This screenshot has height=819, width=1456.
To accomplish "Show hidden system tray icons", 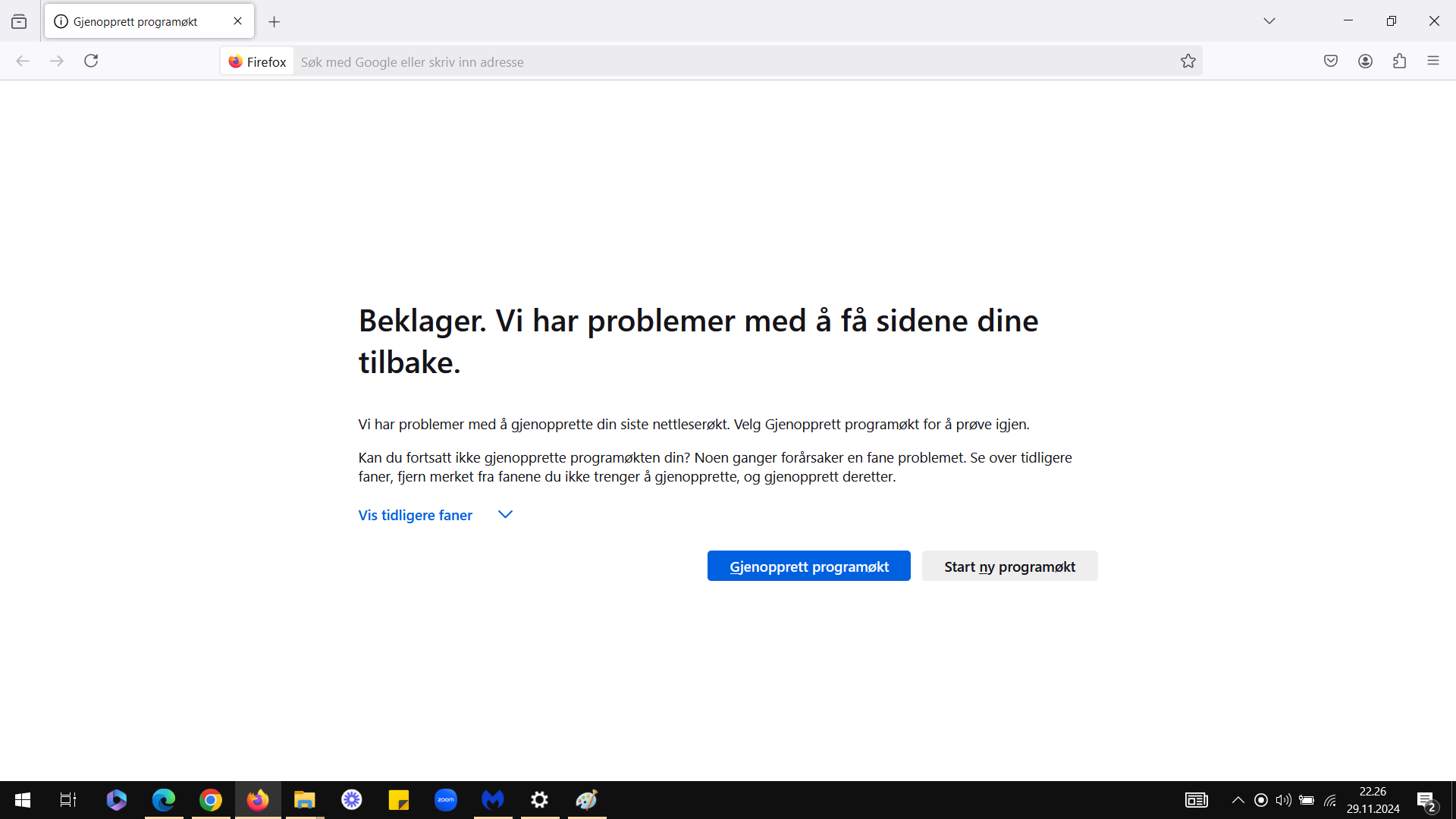I will (x=1238, y=800).
